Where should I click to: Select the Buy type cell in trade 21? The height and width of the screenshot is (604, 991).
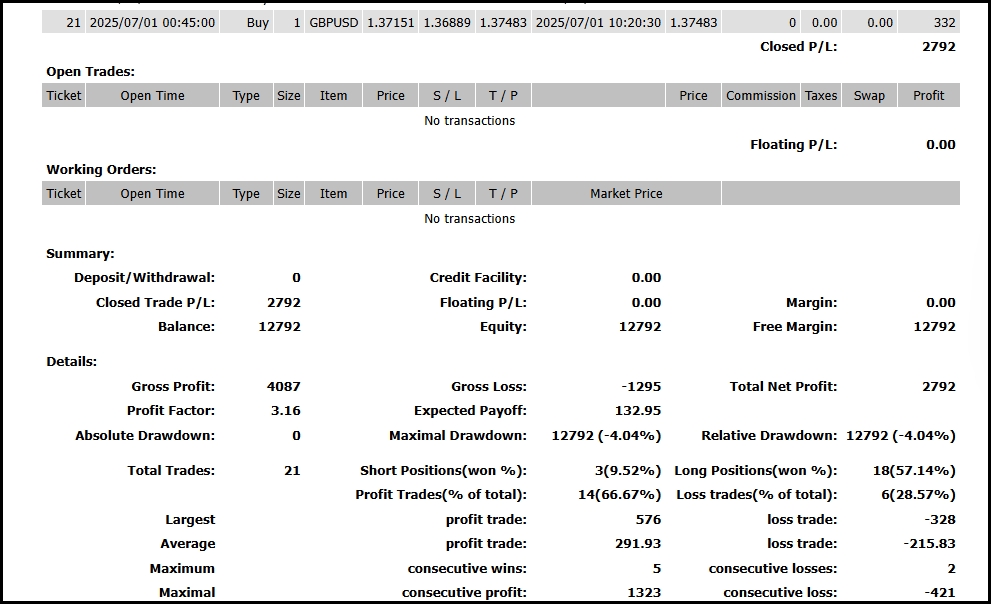pos(257,22)
